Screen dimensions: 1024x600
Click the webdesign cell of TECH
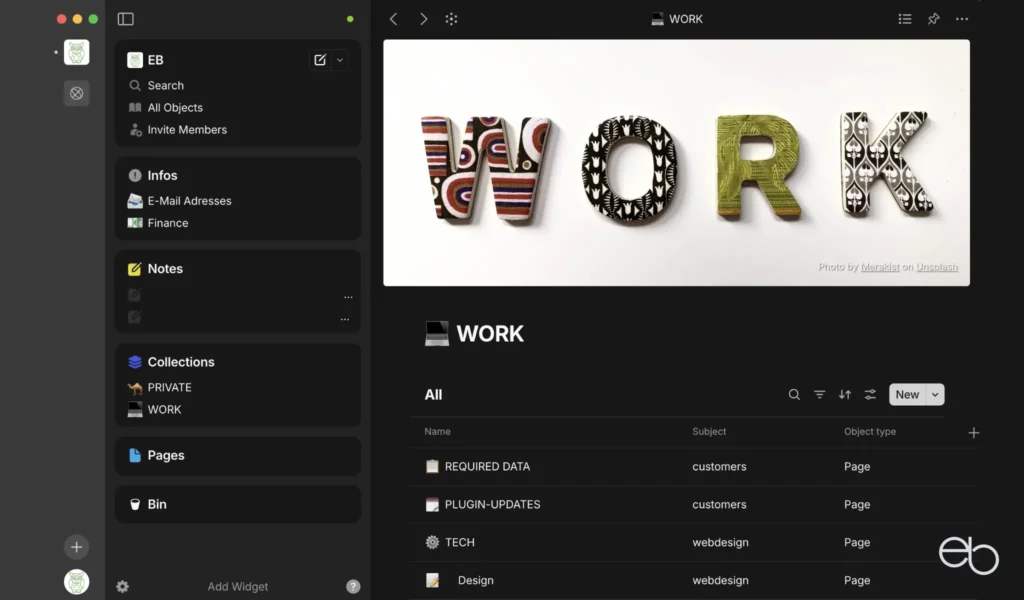(720, 543)
